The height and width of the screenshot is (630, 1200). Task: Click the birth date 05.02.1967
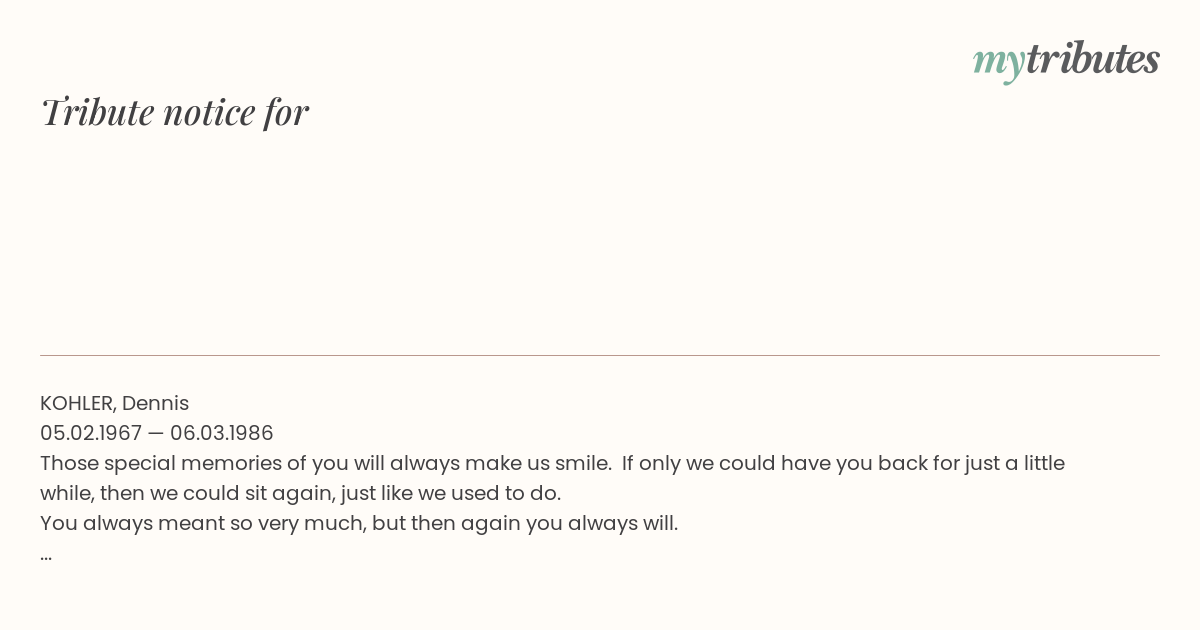pyautogui.click(x=91, y=433)
